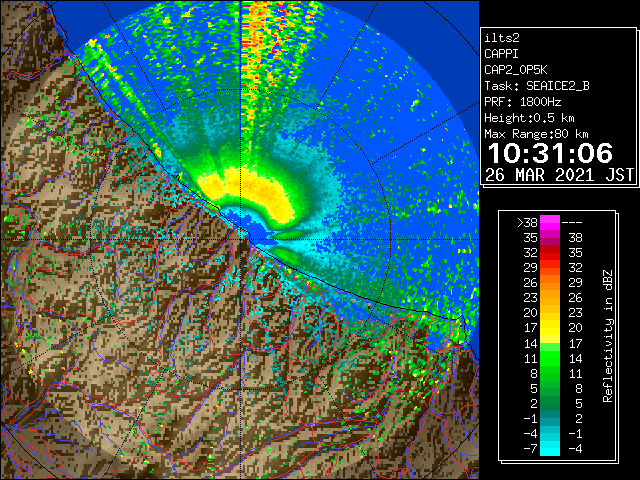Screen dimensions: 640x480
Task: Click the radar site at the crosshair center
Action: tap(242, 239)
